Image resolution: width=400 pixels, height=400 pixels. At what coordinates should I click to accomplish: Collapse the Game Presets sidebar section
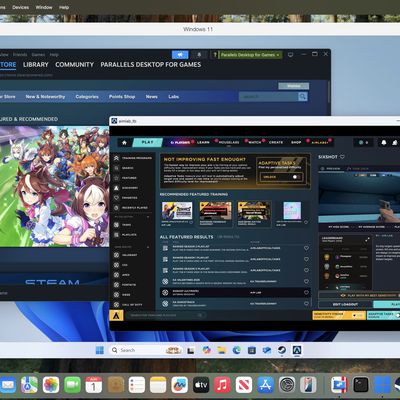[x=148, y=247]
